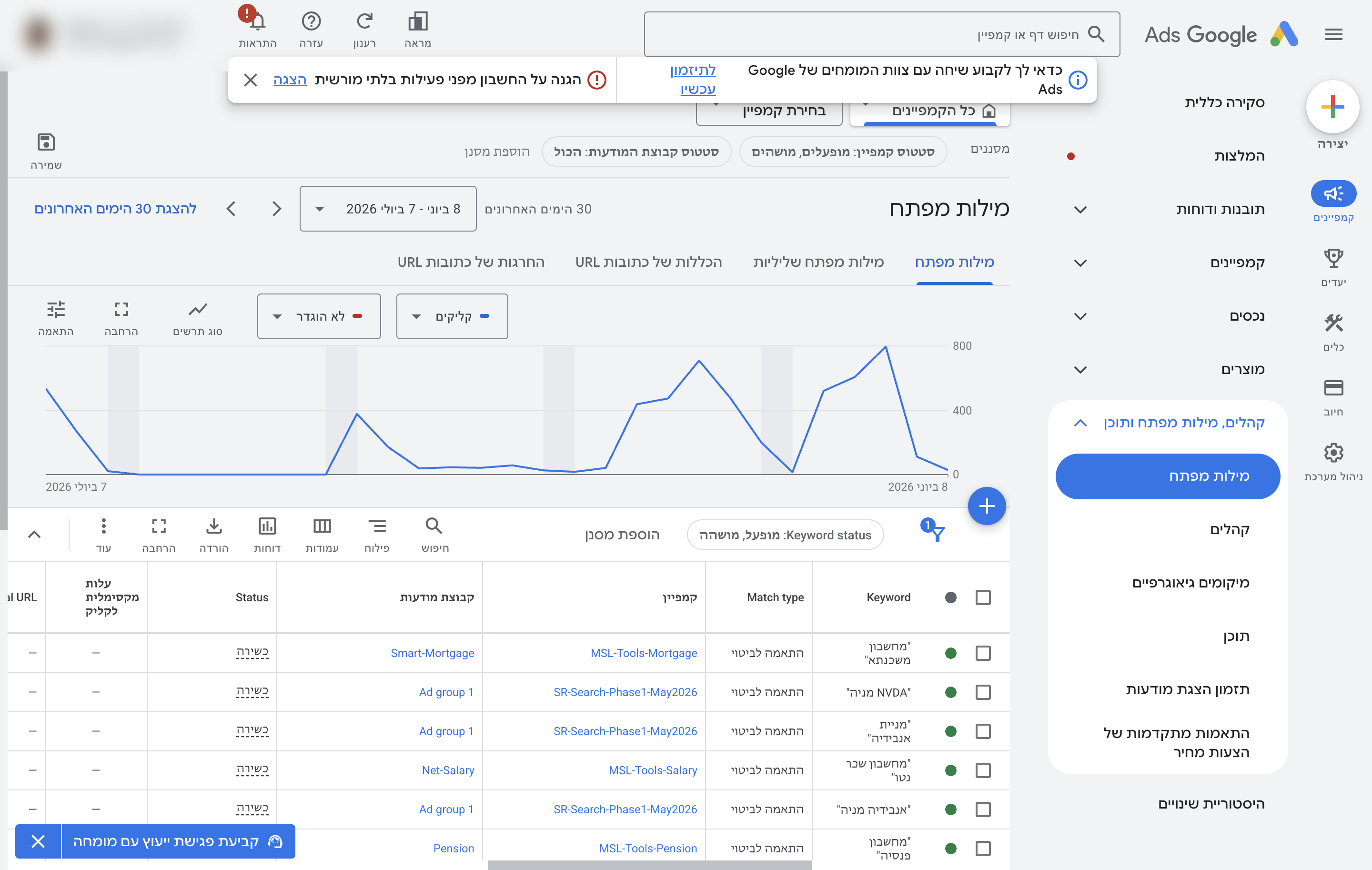Click the create plus button (יצירה)
Screen dimensions: 1372x870
(1332, 107)
